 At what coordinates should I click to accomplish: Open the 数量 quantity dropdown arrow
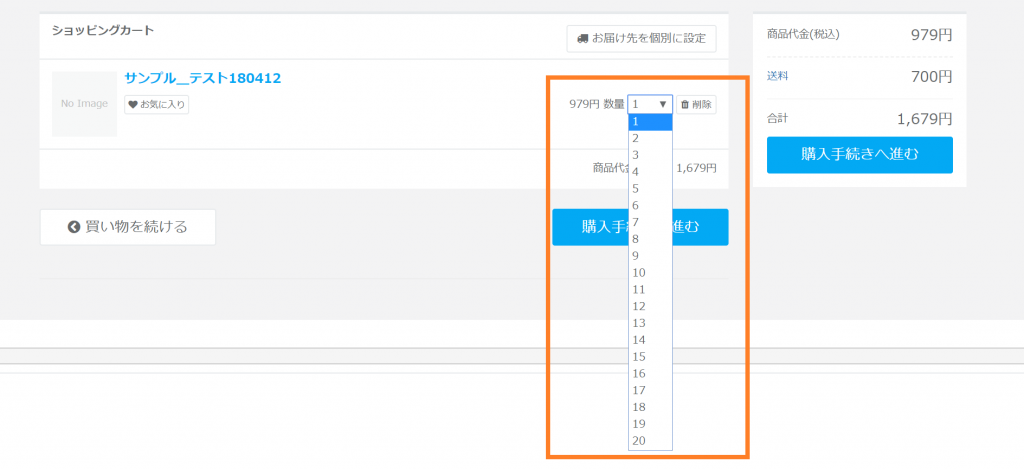[662, 104]
